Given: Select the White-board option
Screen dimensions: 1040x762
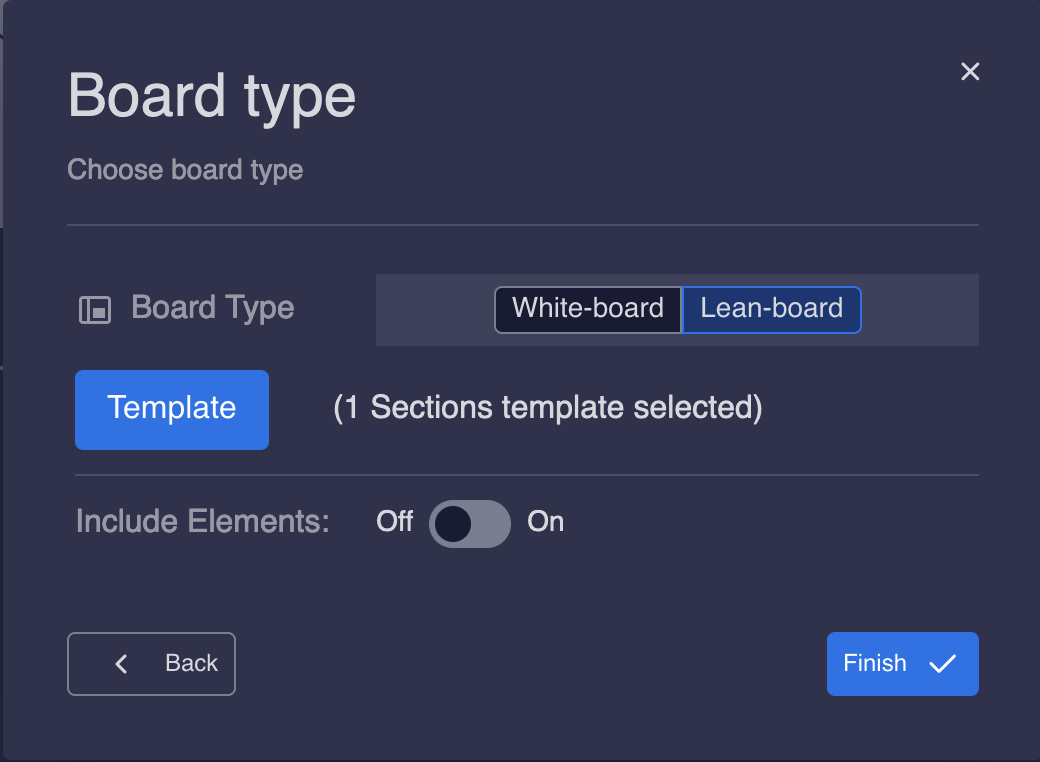Looking at the screenshot, I should pyautogui.click(x=588, y=309).
